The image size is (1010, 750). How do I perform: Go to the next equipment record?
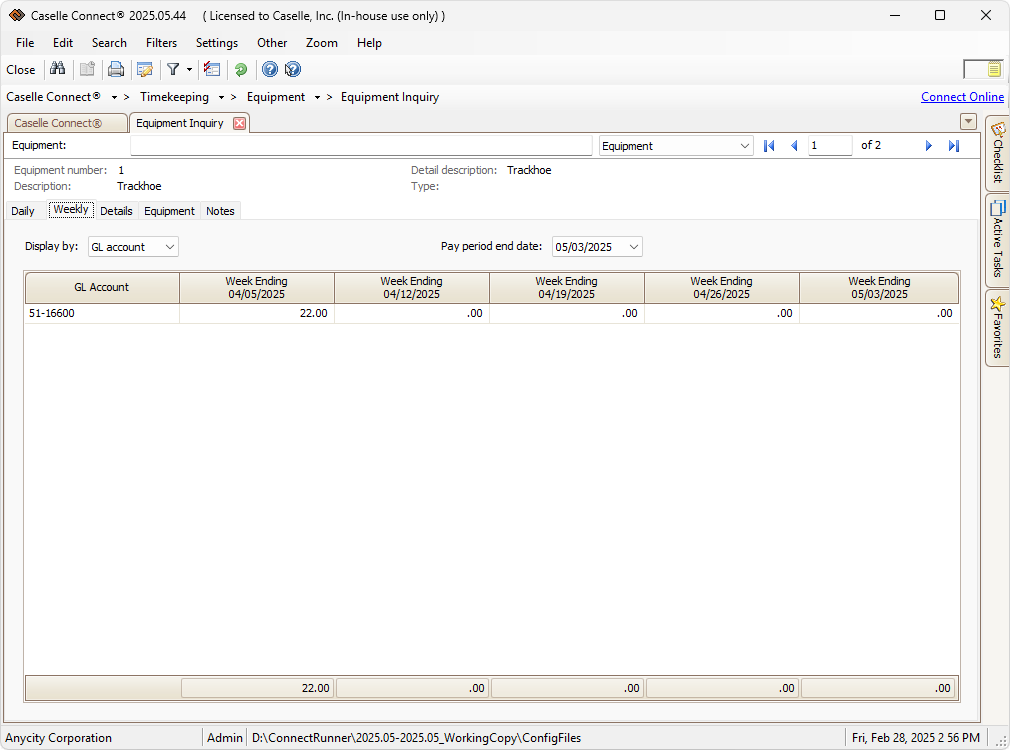coord(929,146)
